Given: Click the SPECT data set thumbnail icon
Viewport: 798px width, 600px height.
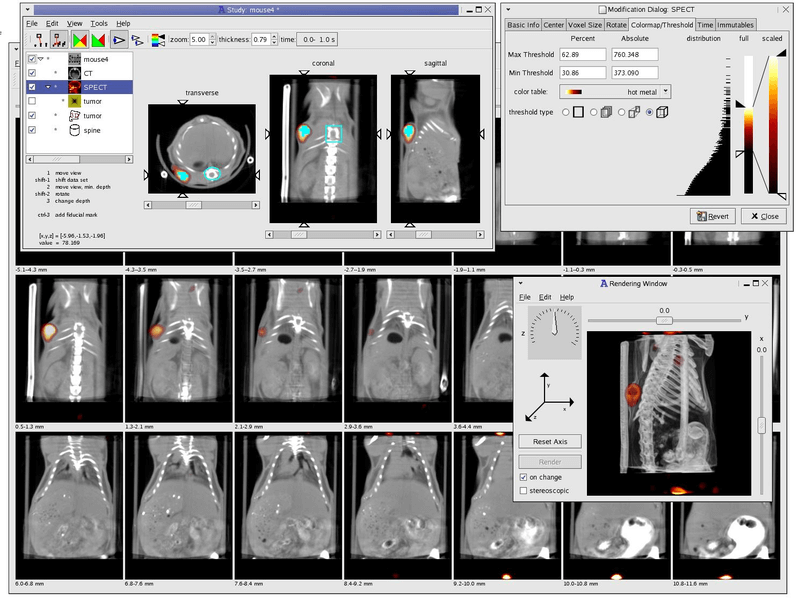Looking at the screenshot, I should coord(74,87).
